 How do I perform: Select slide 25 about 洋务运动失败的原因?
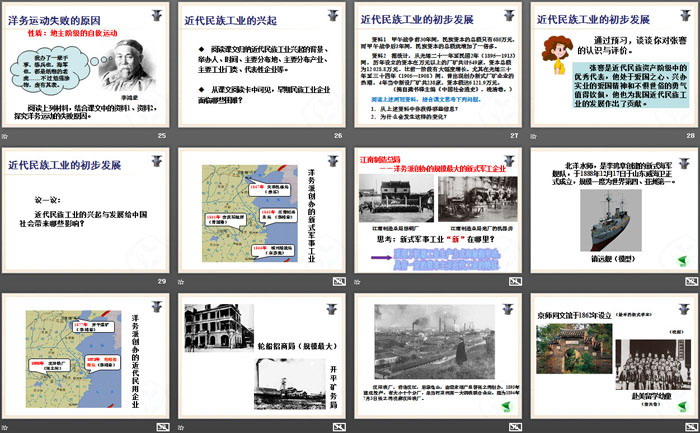click(x=86, y=65)
